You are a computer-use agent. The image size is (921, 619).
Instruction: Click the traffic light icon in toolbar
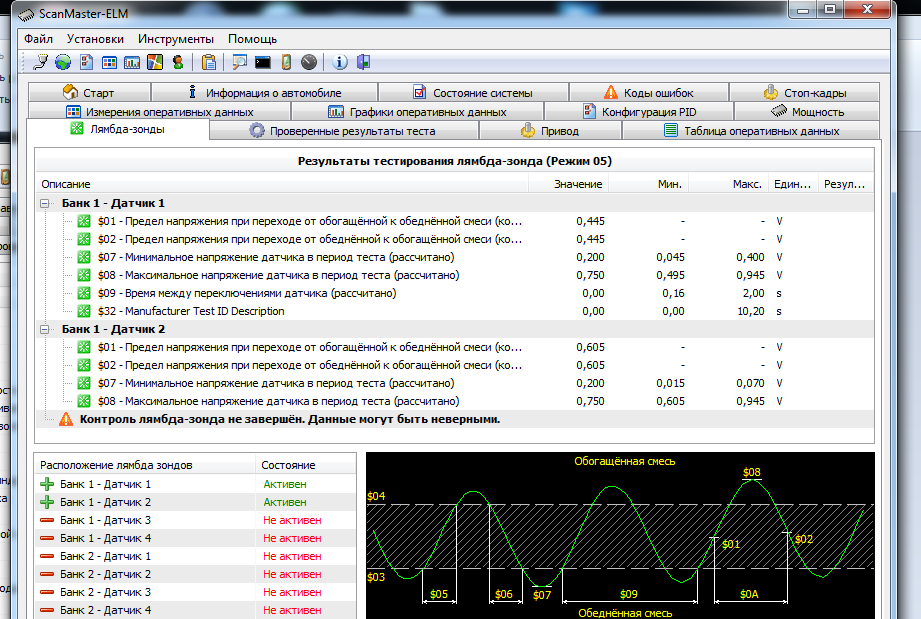click(x=178, y=62)
